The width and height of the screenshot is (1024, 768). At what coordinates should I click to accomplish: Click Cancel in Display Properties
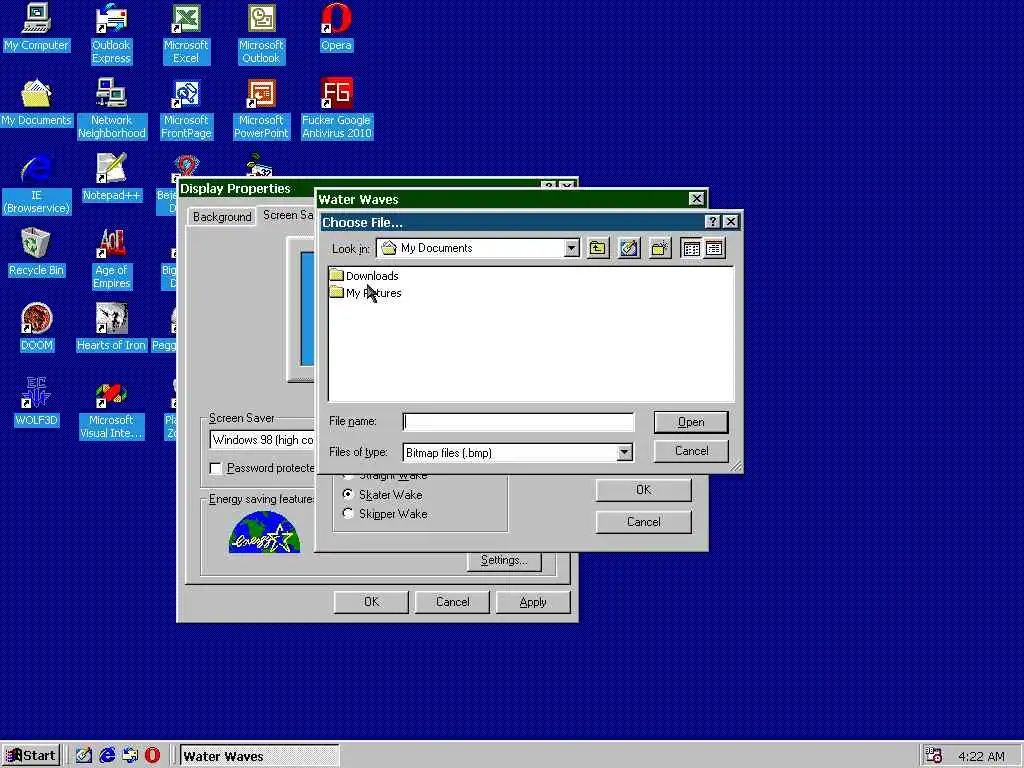452,602
